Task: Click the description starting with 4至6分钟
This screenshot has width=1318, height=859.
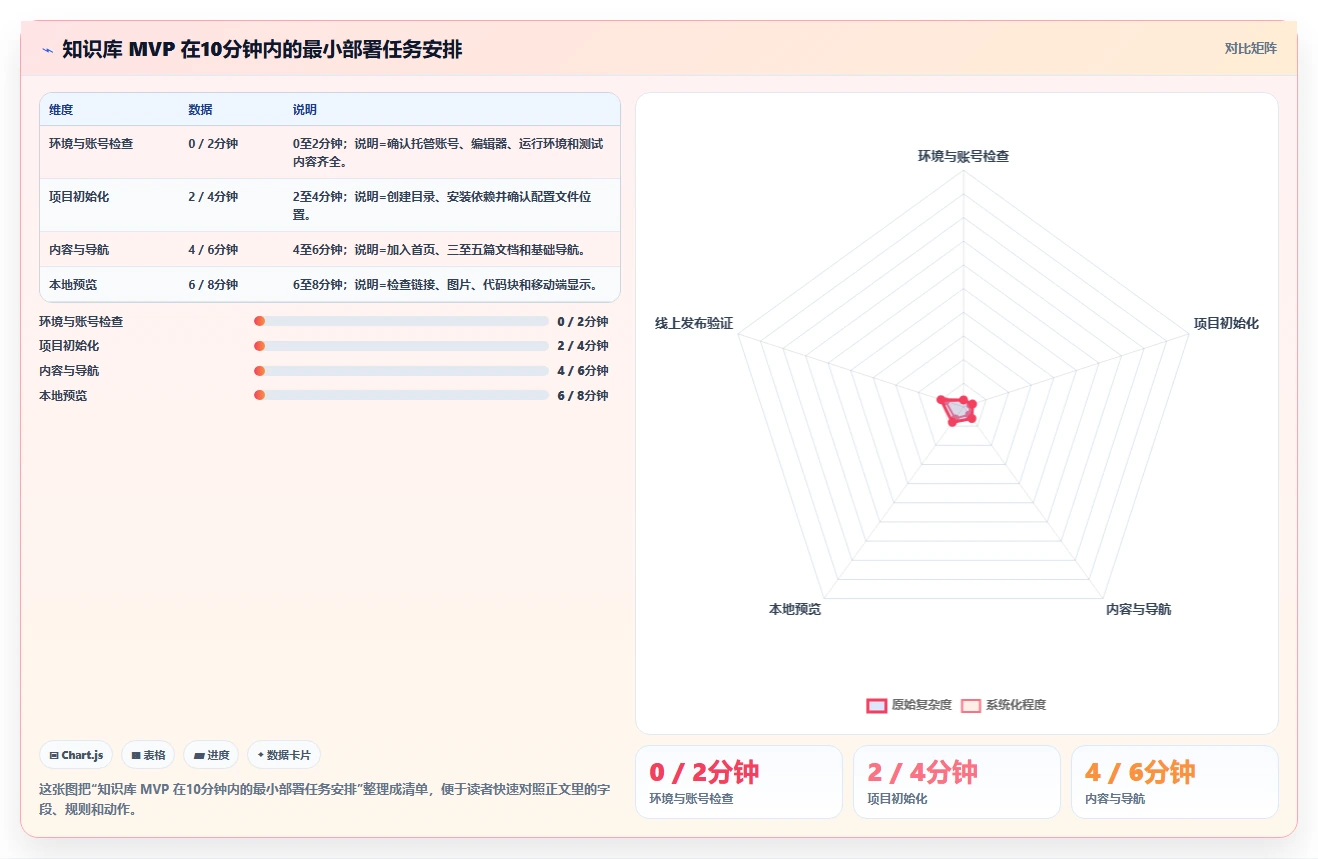Action: [x=439, y=250]
